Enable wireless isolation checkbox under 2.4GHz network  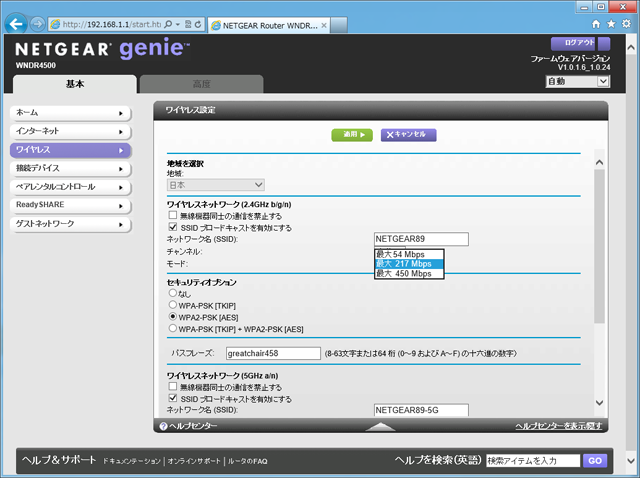[173, 215]
